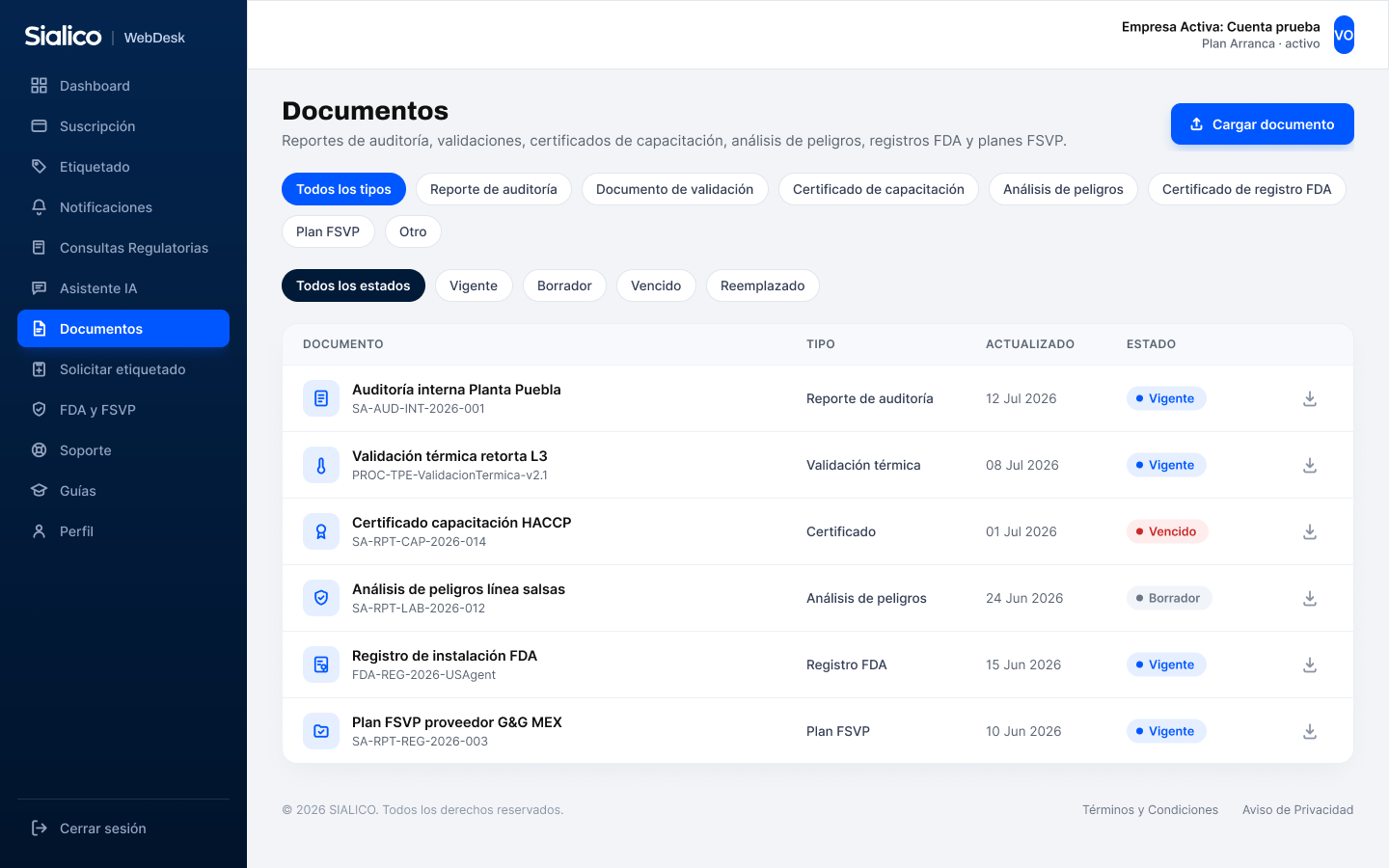Open Asistente IA in the sidebar

[123, 288]
